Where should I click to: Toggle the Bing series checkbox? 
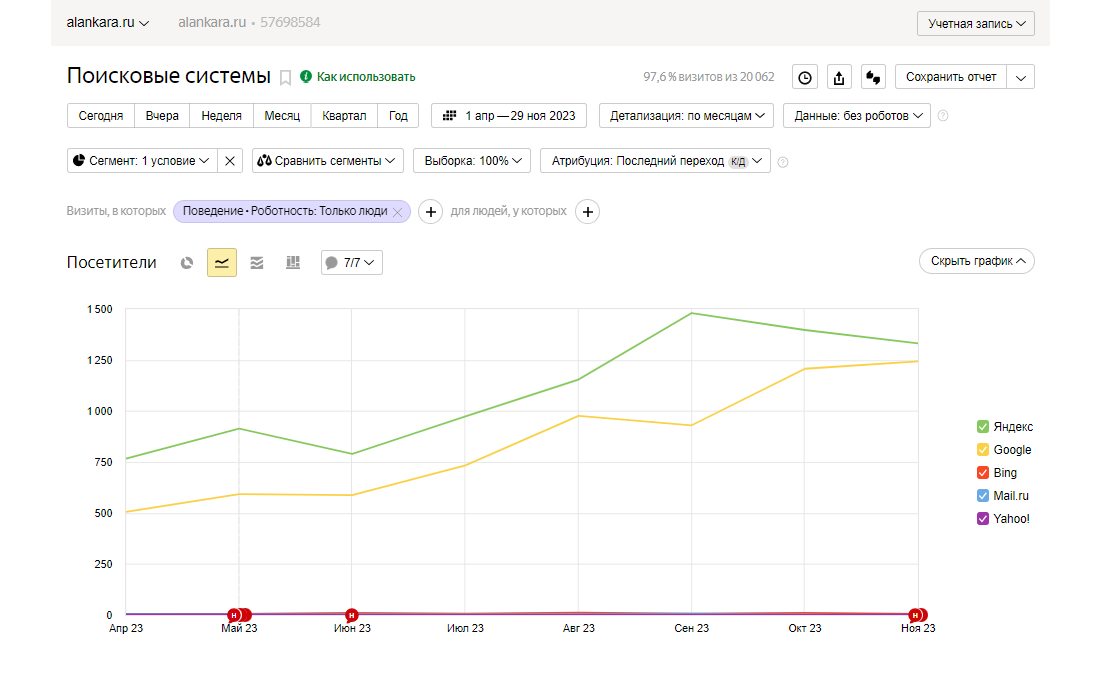[983, 473]
